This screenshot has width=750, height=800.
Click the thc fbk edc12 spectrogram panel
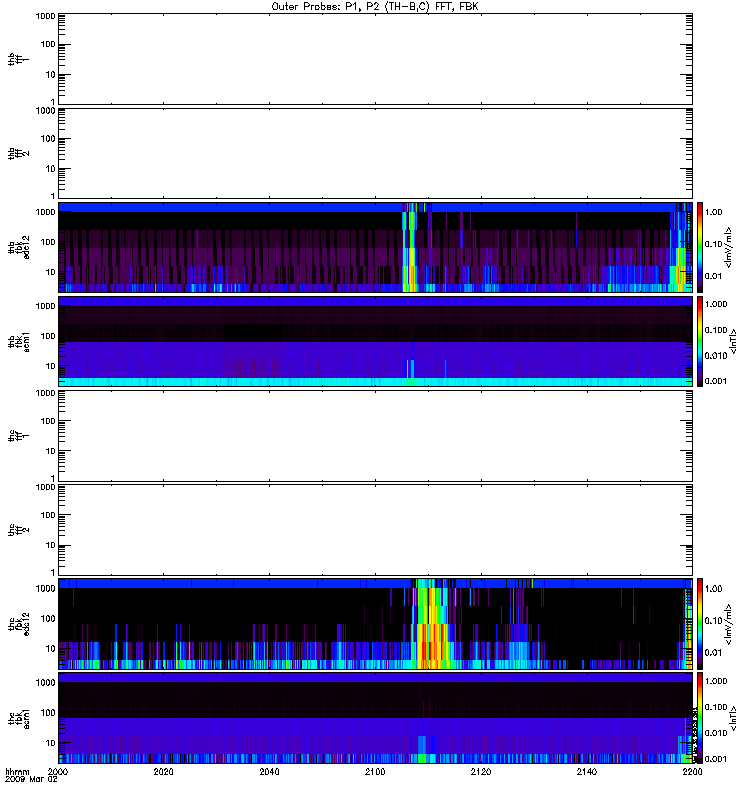pos(375,624)
